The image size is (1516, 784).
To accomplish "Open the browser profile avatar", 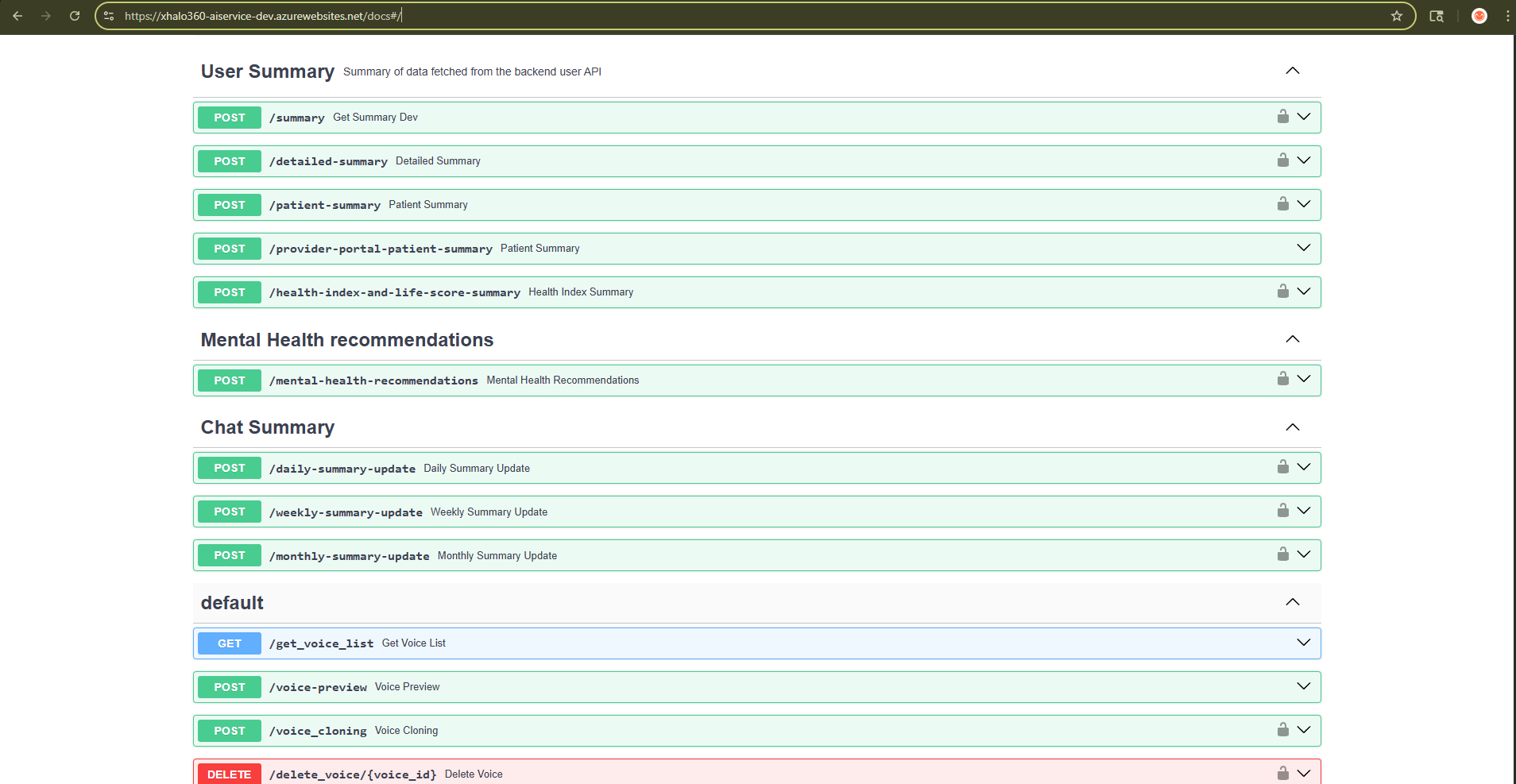I will point(1479,16).
